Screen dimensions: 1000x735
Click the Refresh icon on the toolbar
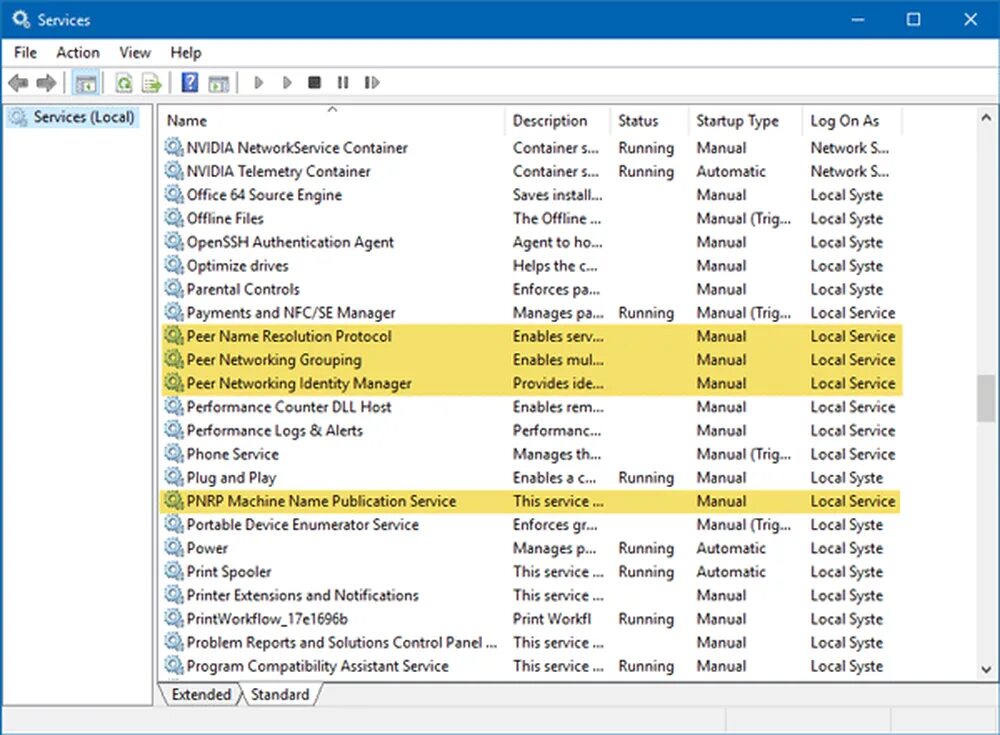click(x=122, y=82)
